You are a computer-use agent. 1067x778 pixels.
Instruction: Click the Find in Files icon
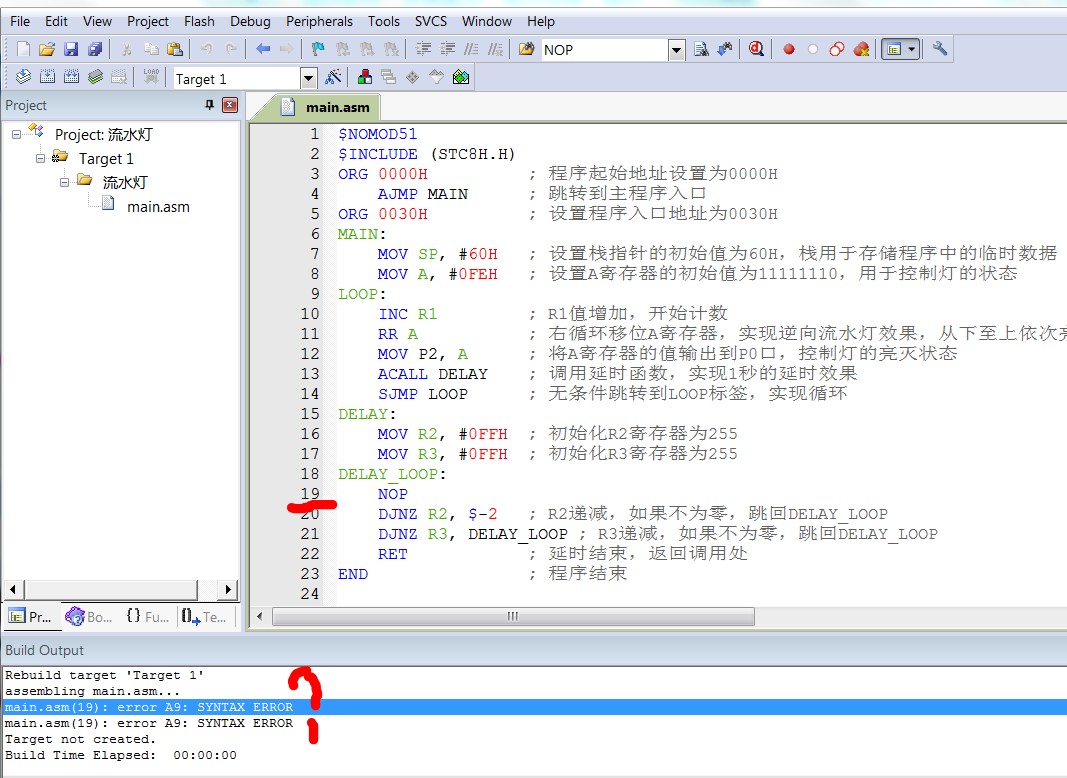(527, 49)
